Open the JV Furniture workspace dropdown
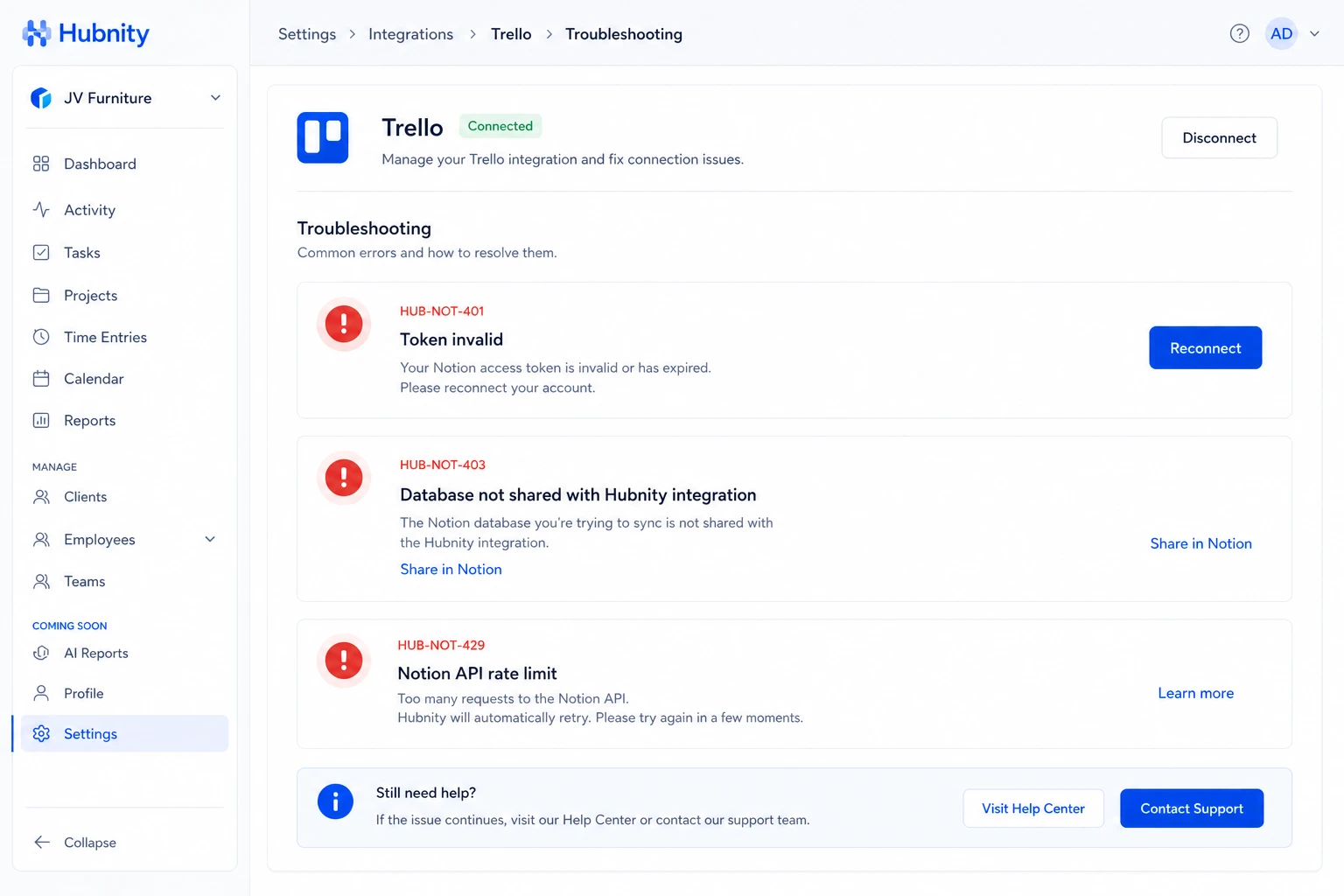Screen dimensions: 1344x896 tap(124, 98)
